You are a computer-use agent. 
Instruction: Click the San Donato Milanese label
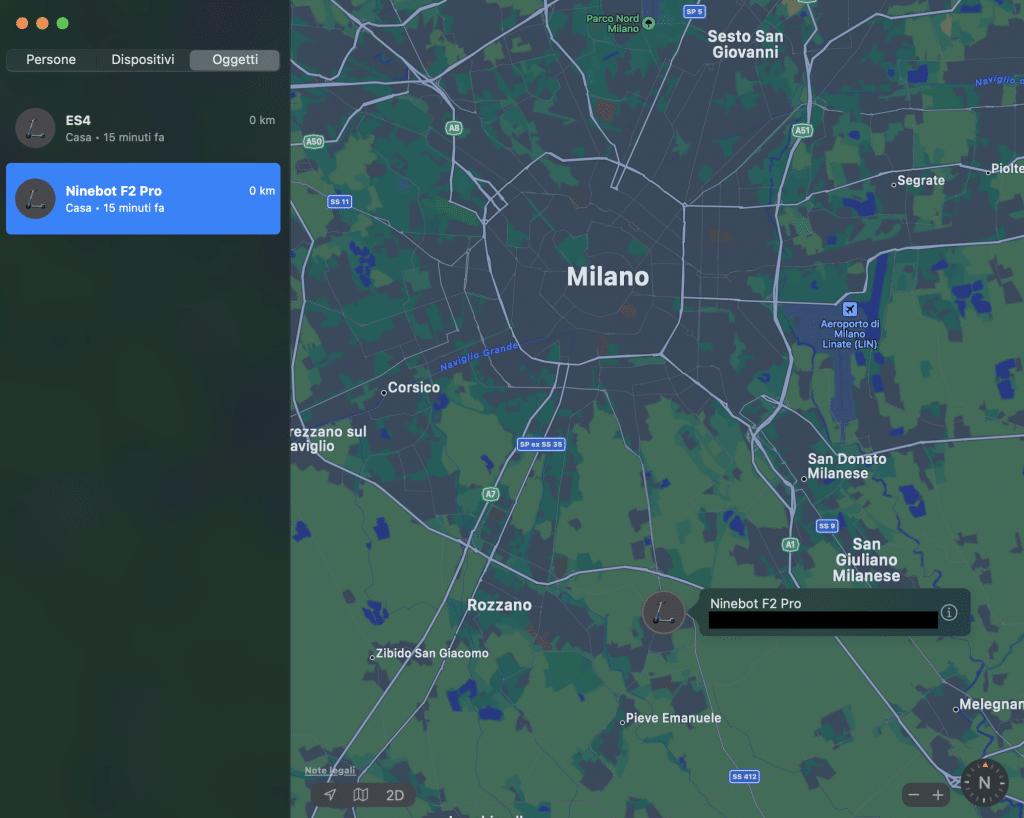coord(846,466)
